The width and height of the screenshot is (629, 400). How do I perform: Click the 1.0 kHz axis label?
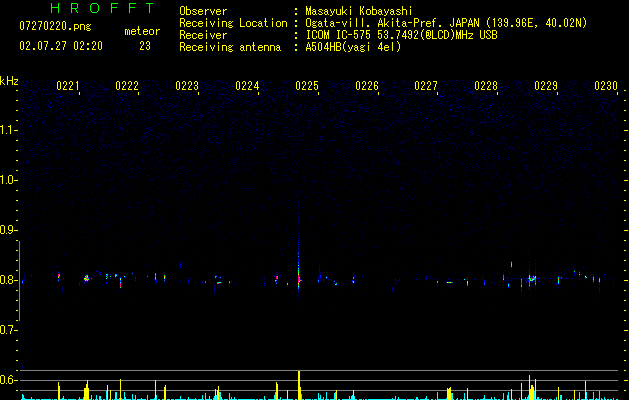coord(8,180)
